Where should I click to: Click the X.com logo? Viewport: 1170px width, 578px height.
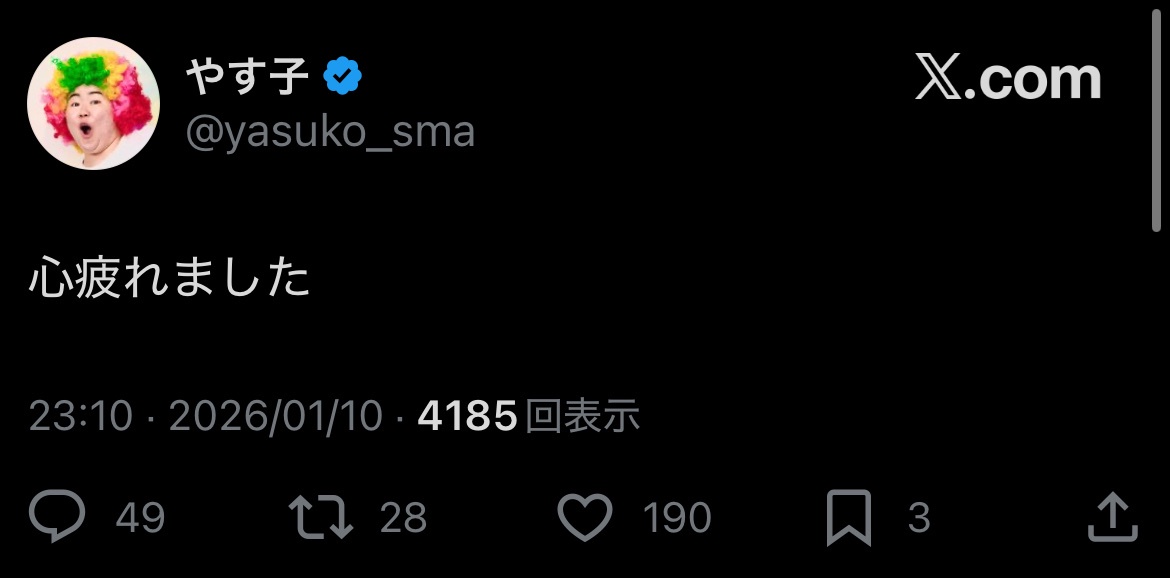(1008, 78)
